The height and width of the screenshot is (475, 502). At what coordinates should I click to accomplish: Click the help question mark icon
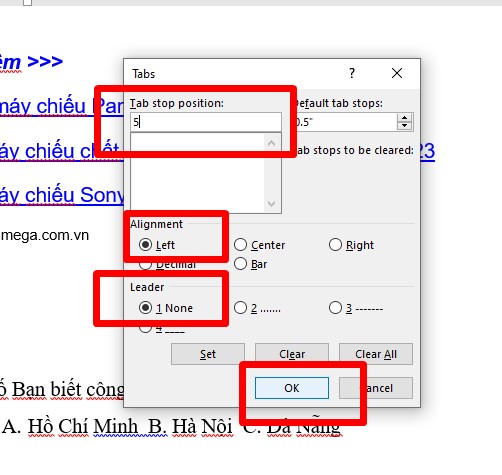pos(352,73)
